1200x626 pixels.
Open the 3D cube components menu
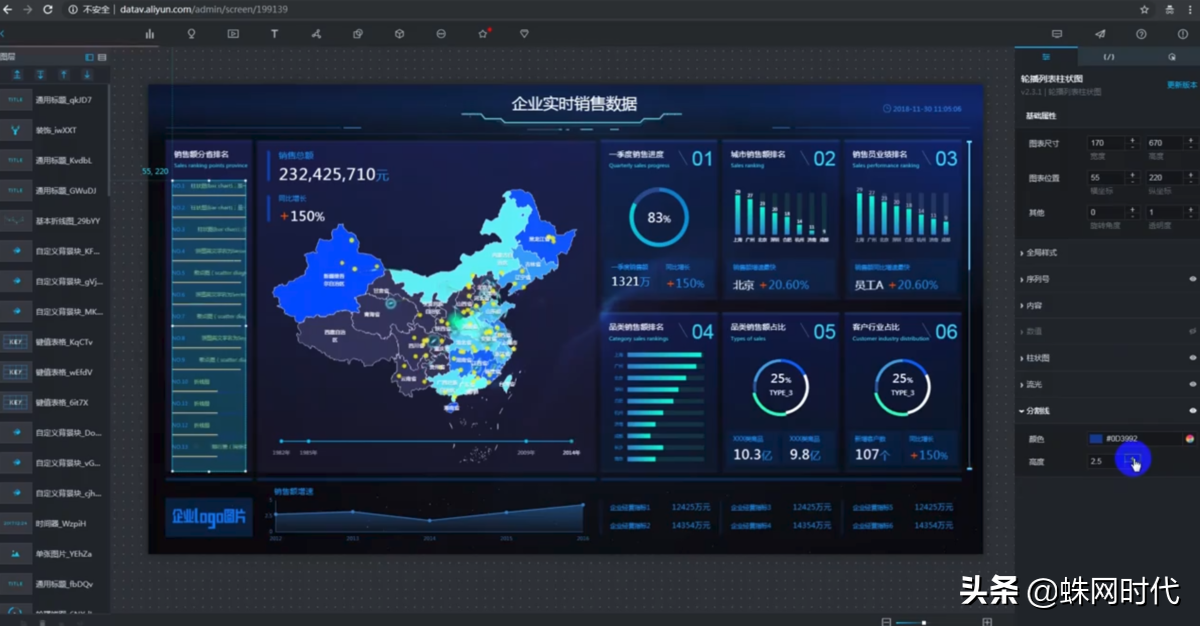399,33
